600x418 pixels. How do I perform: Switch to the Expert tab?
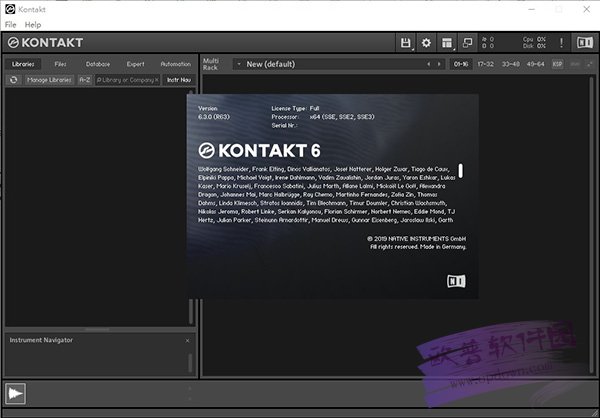click(136, 64)
